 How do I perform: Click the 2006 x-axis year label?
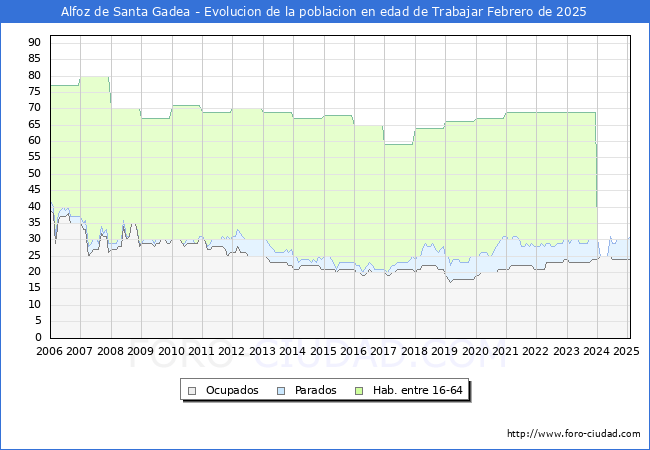(49, 351)
